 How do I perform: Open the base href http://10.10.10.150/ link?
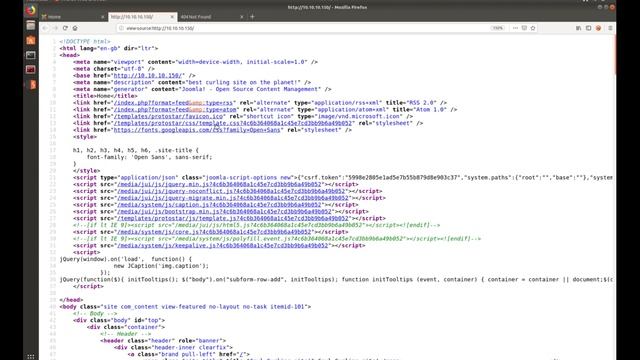[x=149, y=76]
